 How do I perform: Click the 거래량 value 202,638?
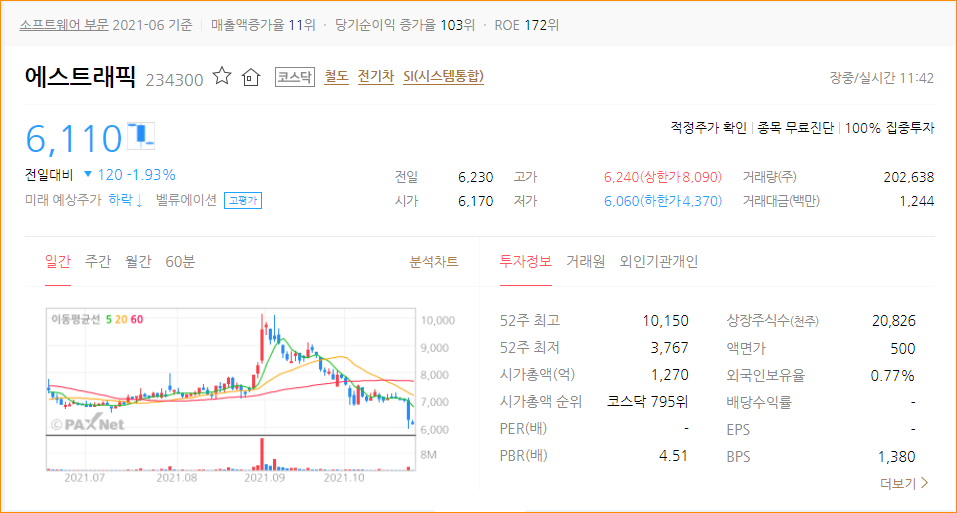tap(909, 177)
